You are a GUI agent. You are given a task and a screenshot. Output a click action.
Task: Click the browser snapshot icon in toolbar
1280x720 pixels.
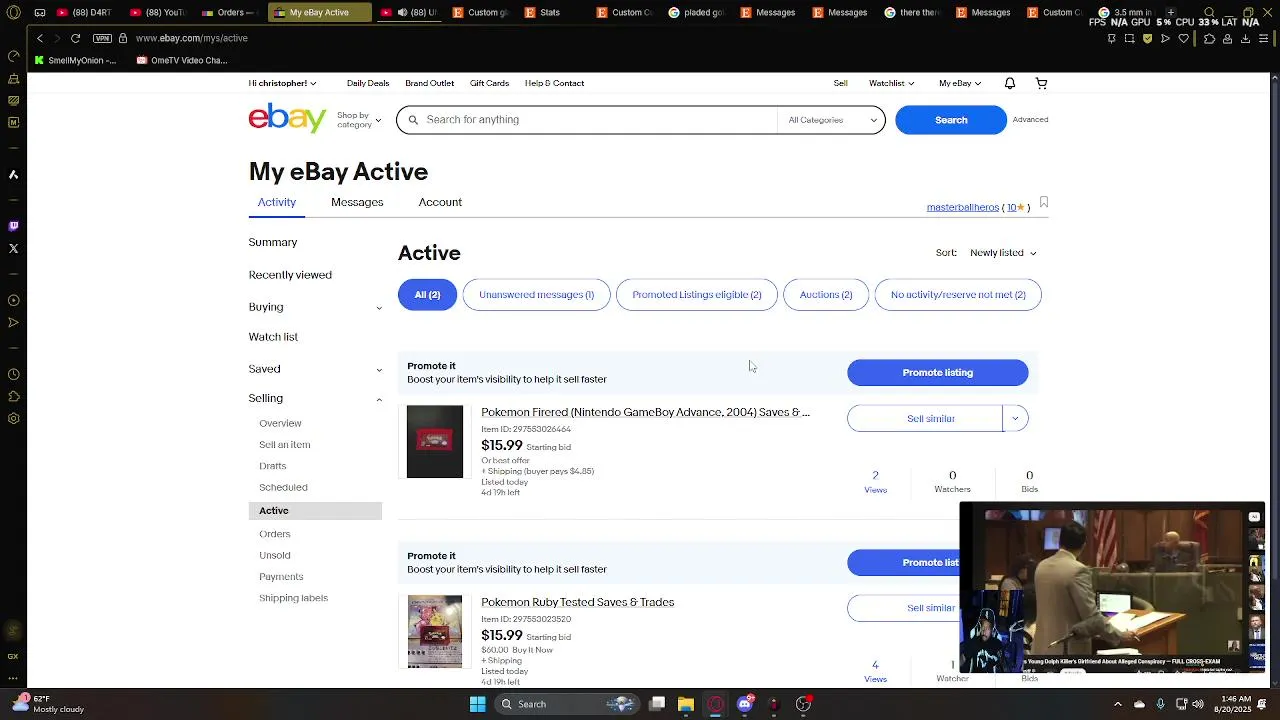pos(1129,39)
